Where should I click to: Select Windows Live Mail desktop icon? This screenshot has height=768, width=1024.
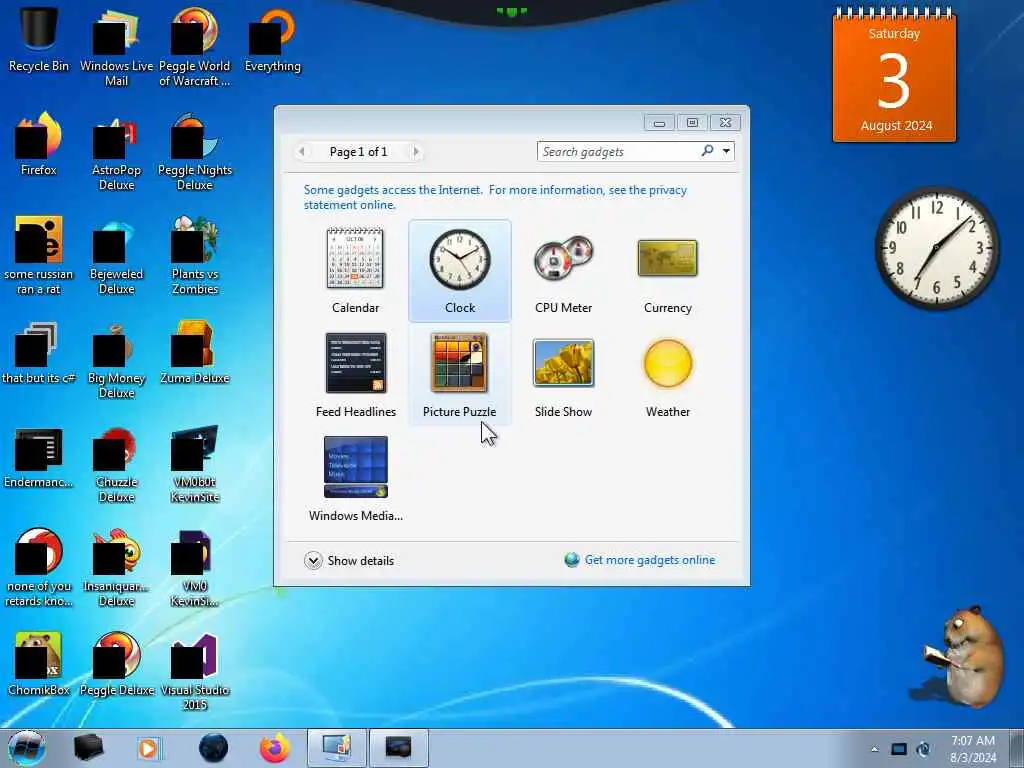(x=116, y=47)
